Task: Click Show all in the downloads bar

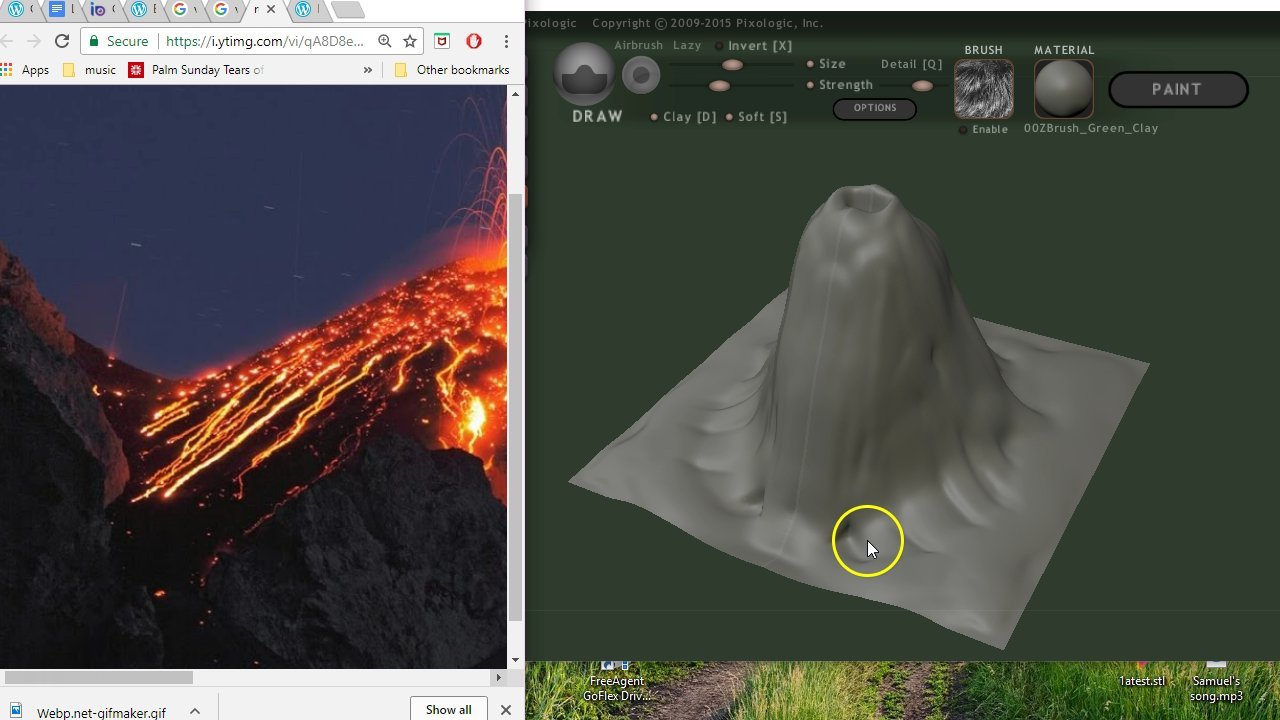Action: pyautogui.click(x=448, y=709)
